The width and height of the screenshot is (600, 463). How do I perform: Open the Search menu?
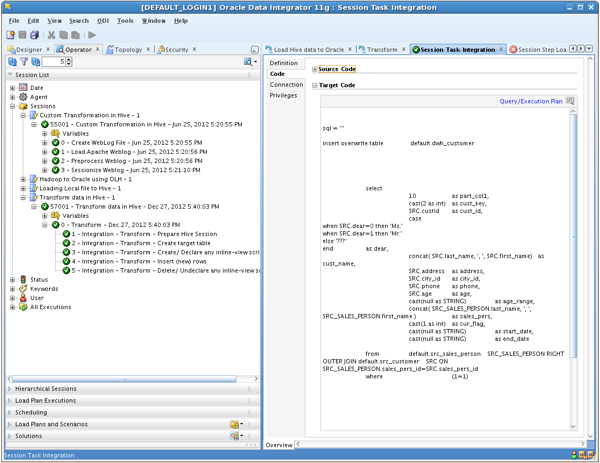[79, 21]
